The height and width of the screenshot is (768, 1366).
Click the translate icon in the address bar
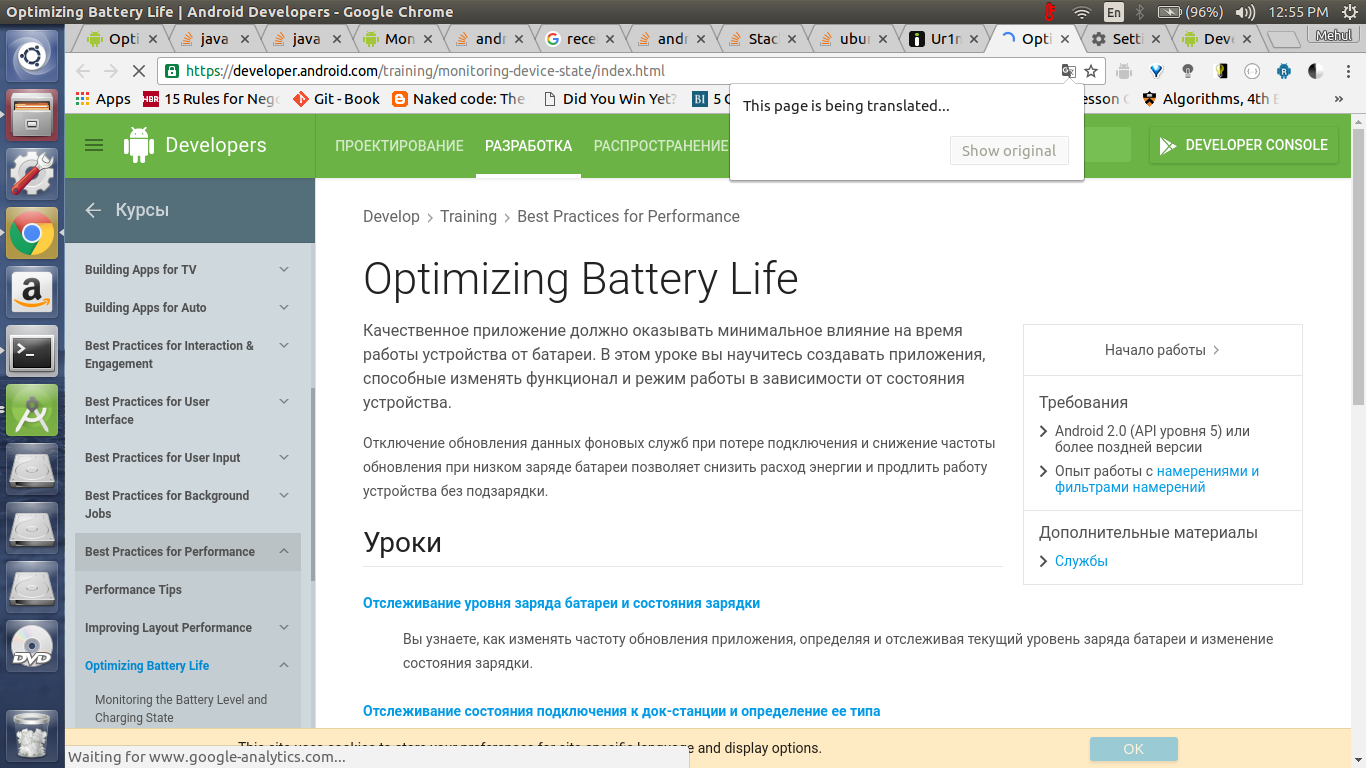[1069, 71]
